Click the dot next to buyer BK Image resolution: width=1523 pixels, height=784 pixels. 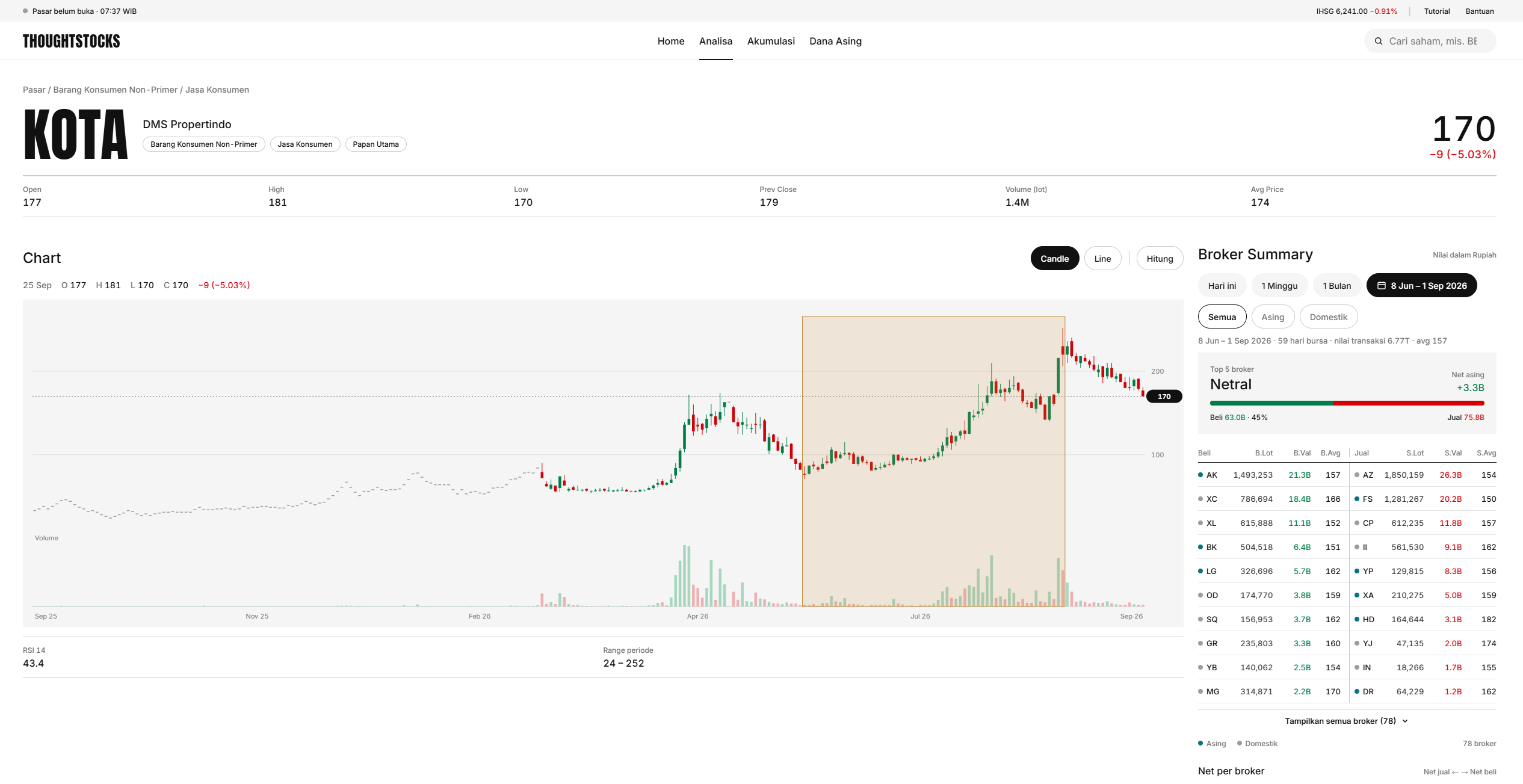coord(1200,548)
